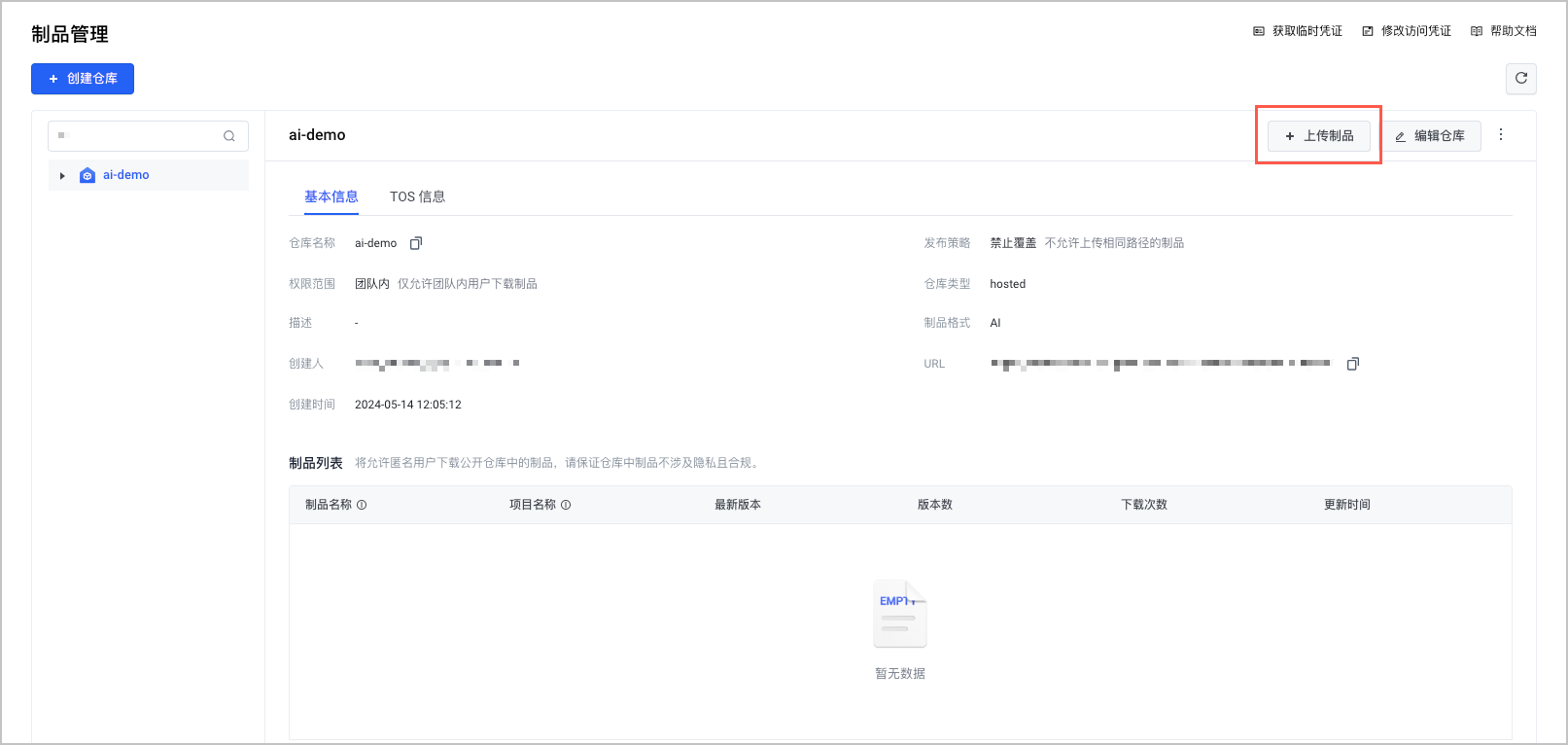Viewport: 1568px width, 745px height.
Task: Open the 帮助文档 link
Action: click(x=1504, y=31)
